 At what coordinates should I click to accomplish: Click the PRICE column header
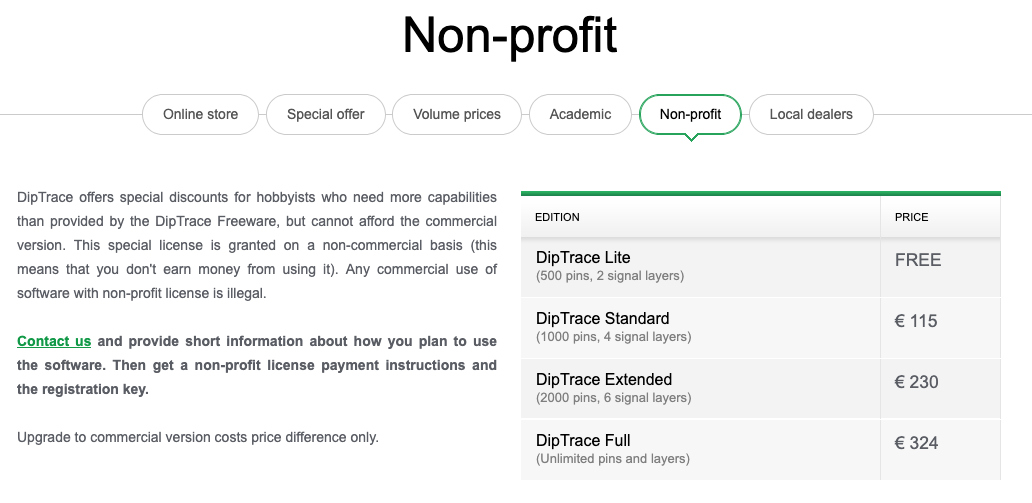[x=912, y=217]
